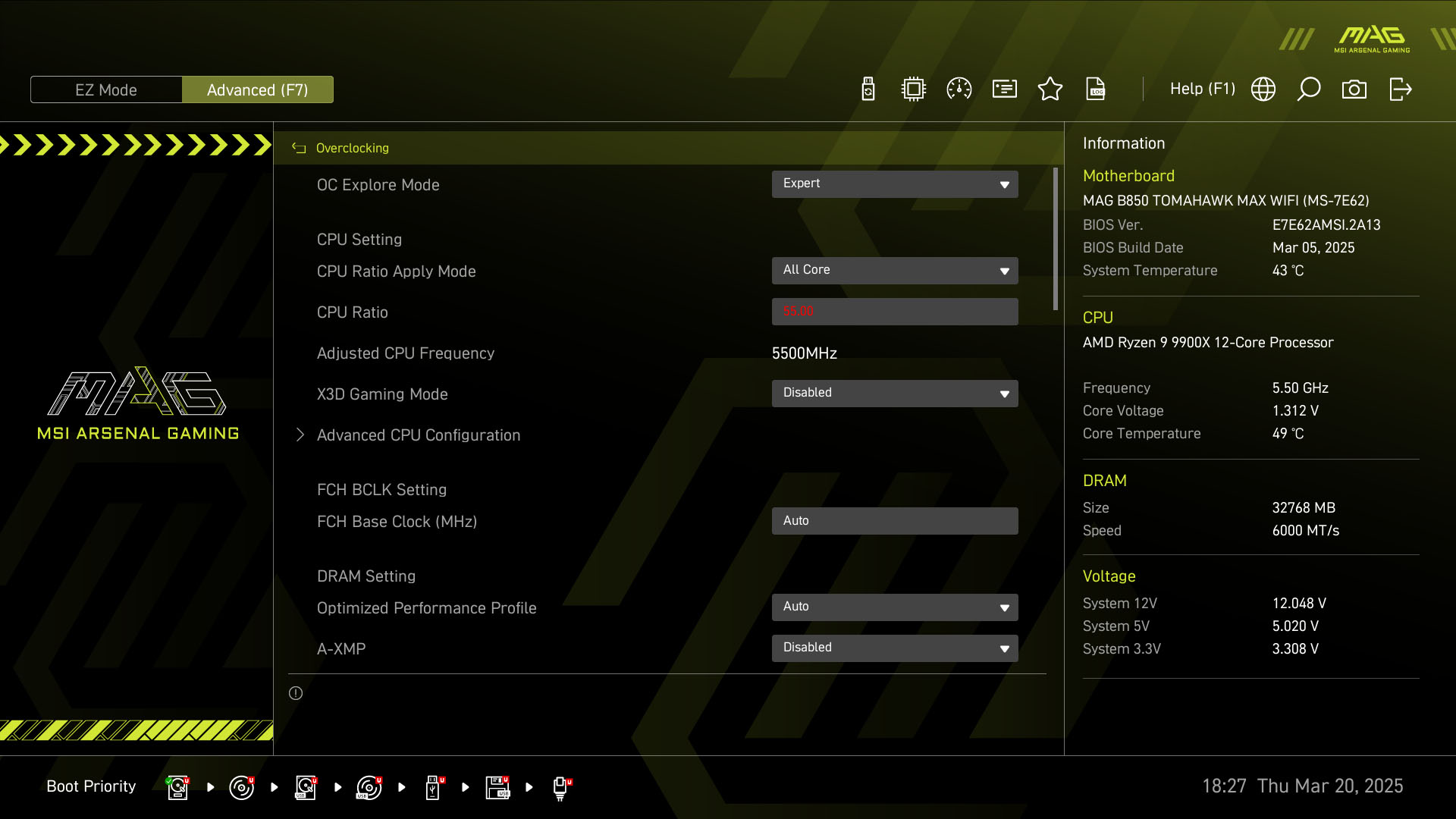Image resolution: width=1456 pixels, height=819 pixels.
Task: Select the FCH Base Clock (MHz) label
Action: 397,522
